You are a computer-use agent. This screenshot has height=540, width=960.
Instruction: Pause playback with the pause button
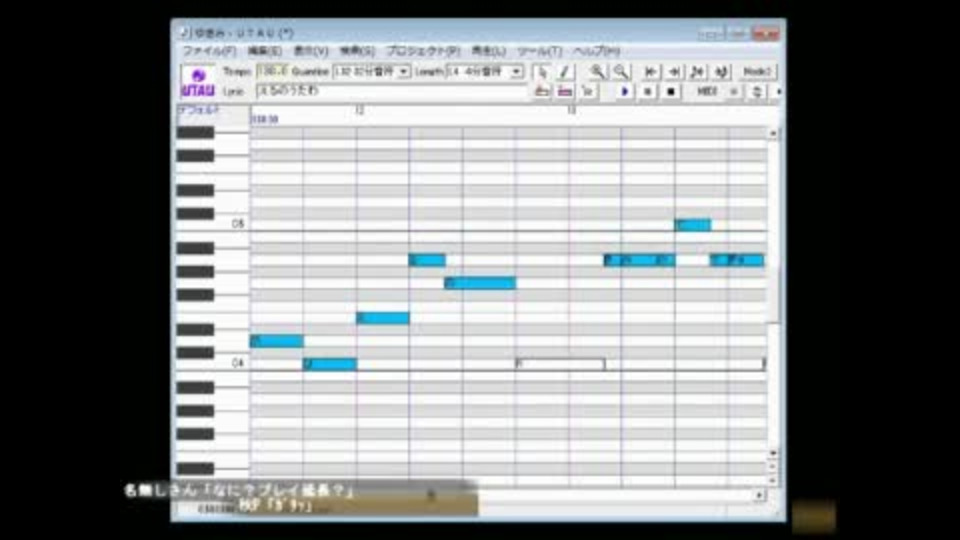(x=648, y=91)
